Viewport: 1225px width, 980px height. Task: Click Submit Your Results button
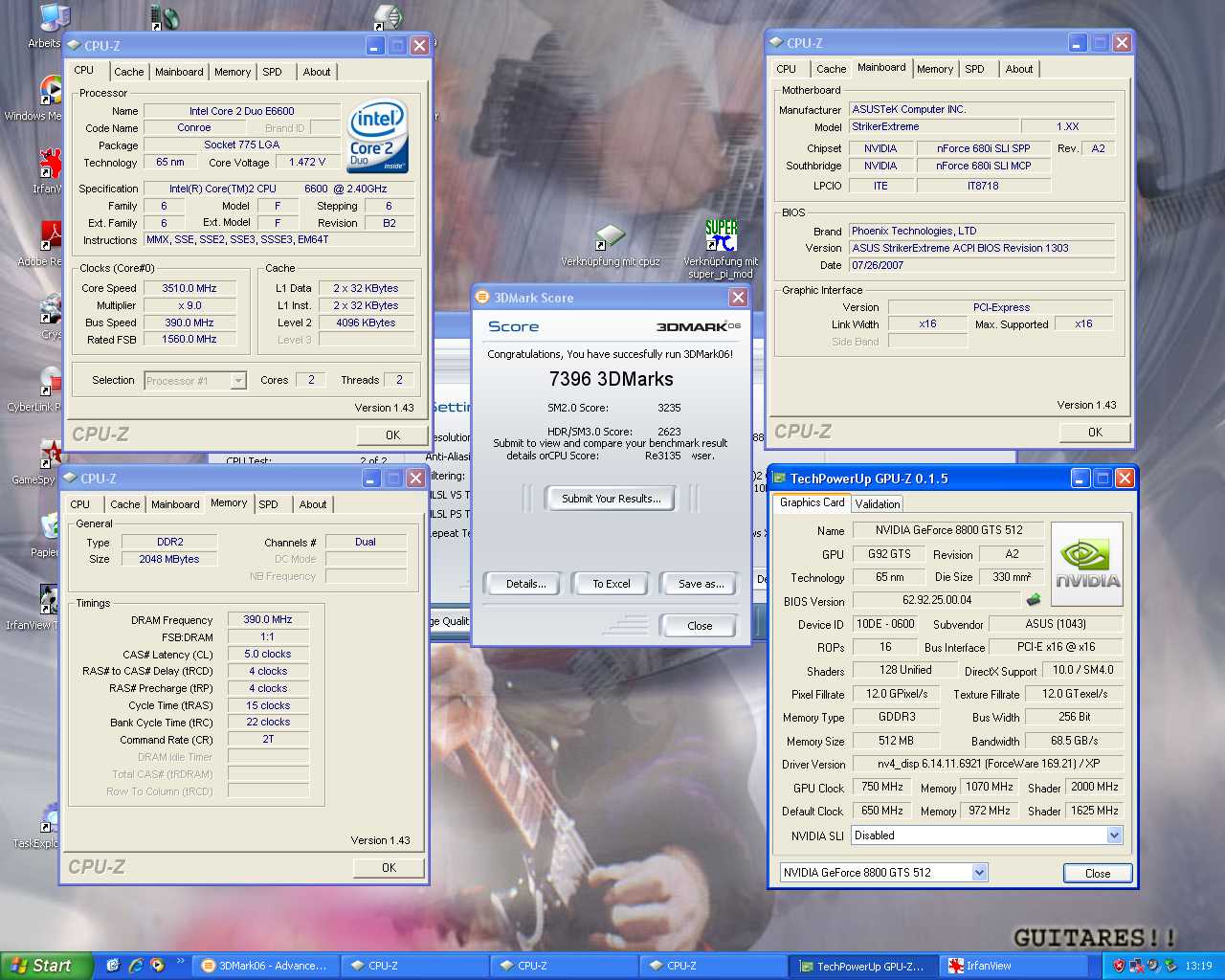pyautogui.click(x=611, y=499)
